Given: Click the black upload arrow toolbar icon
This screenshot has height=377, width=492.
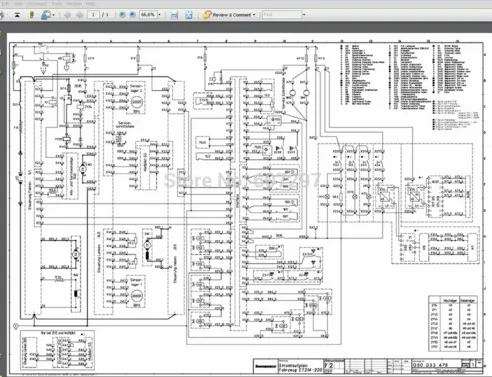Looking at the screenshot, I should [x=17, y=15].
